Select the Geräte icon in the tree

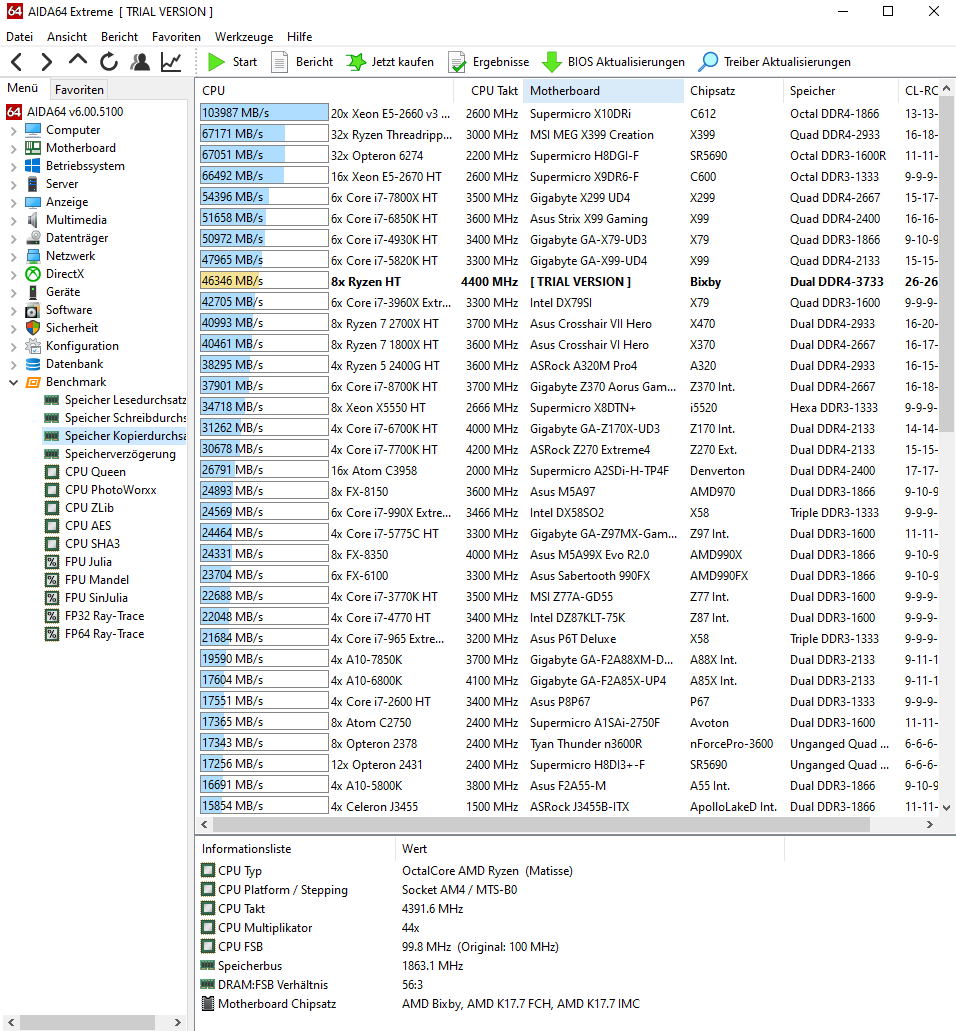click(33, 292)
